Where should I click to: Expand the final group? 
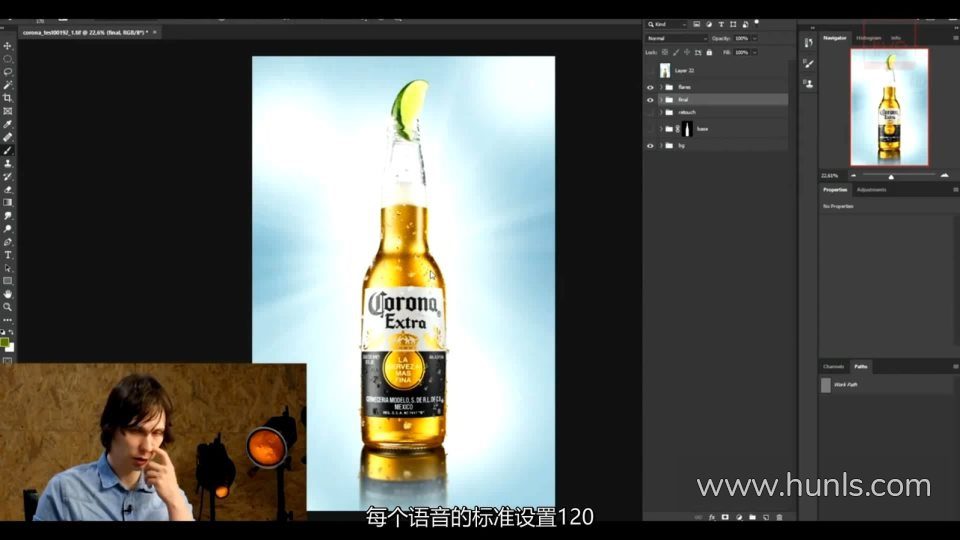661,100
